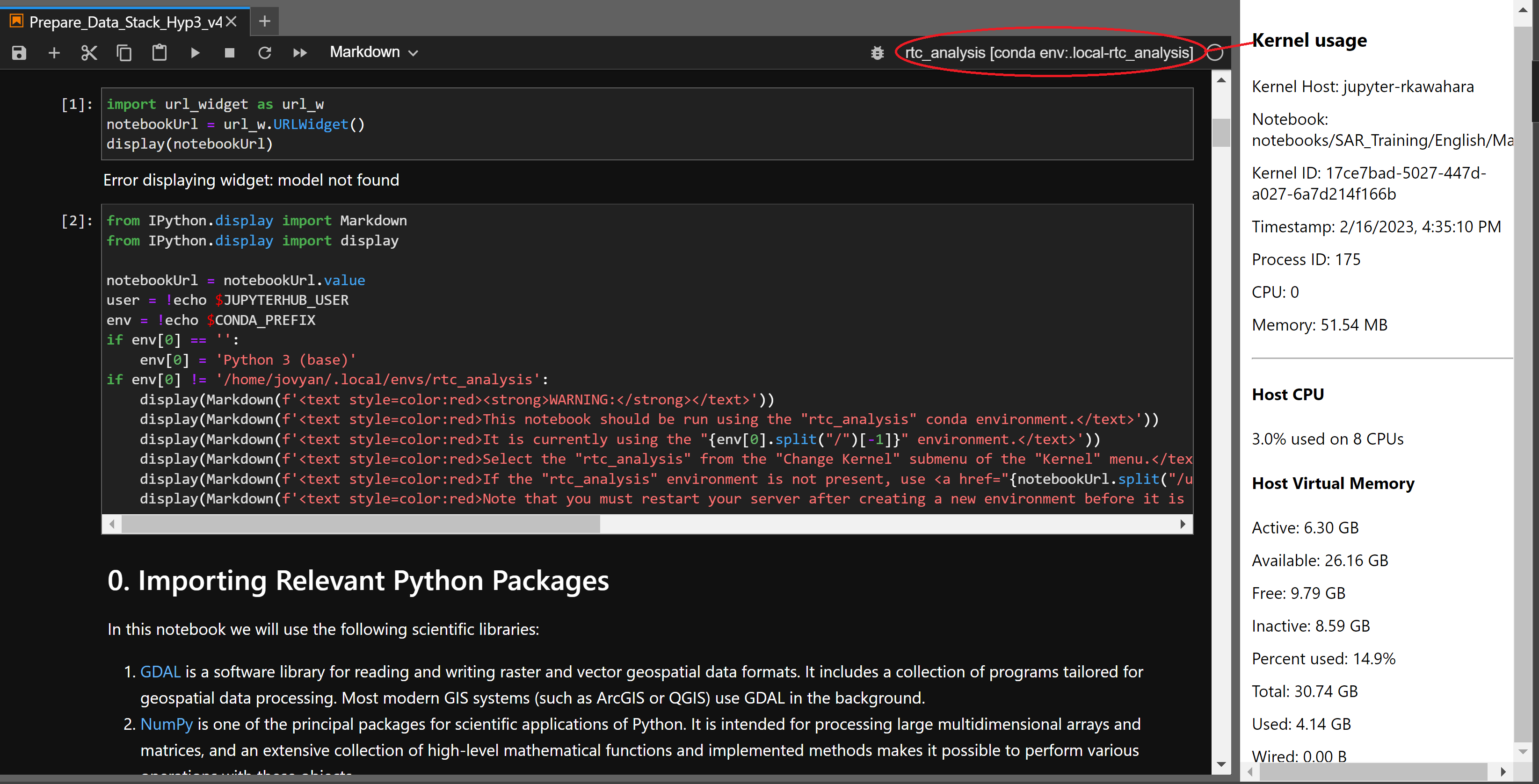The width and height of the screenshot is (1539, 784).
Task: Cut the selected cell with the scissors icon
Action: click(89, 52)
